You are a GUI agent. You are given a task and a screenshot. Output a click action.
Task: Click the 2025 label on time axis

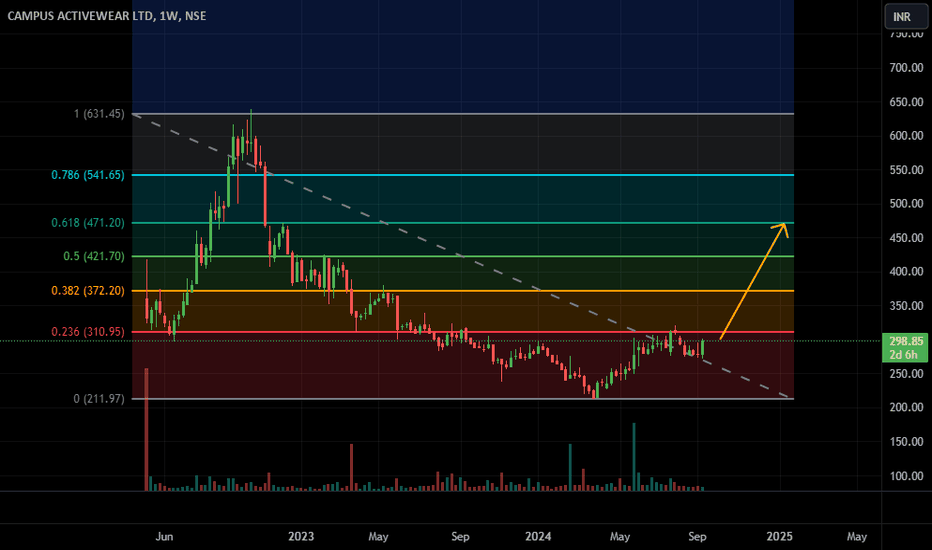[779, 536]
